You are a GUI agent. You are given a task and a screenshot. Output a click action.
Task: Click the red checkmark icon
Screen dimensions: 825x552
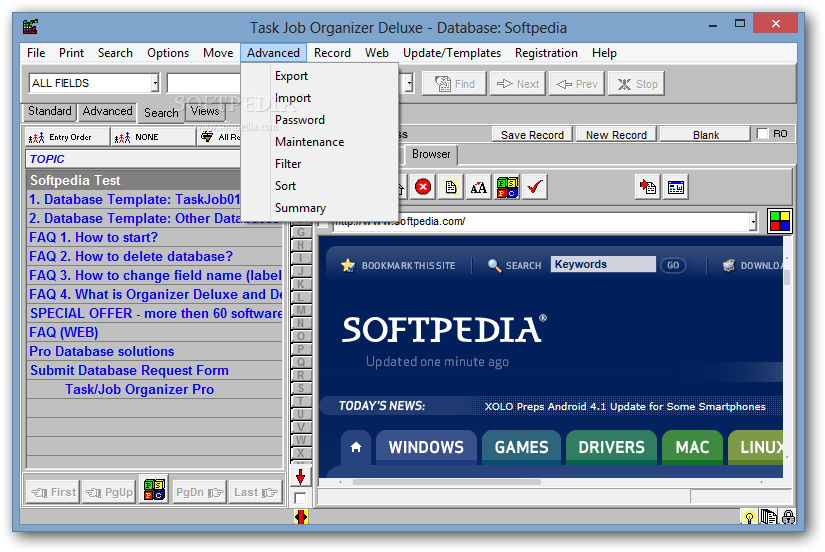[535, 187]
